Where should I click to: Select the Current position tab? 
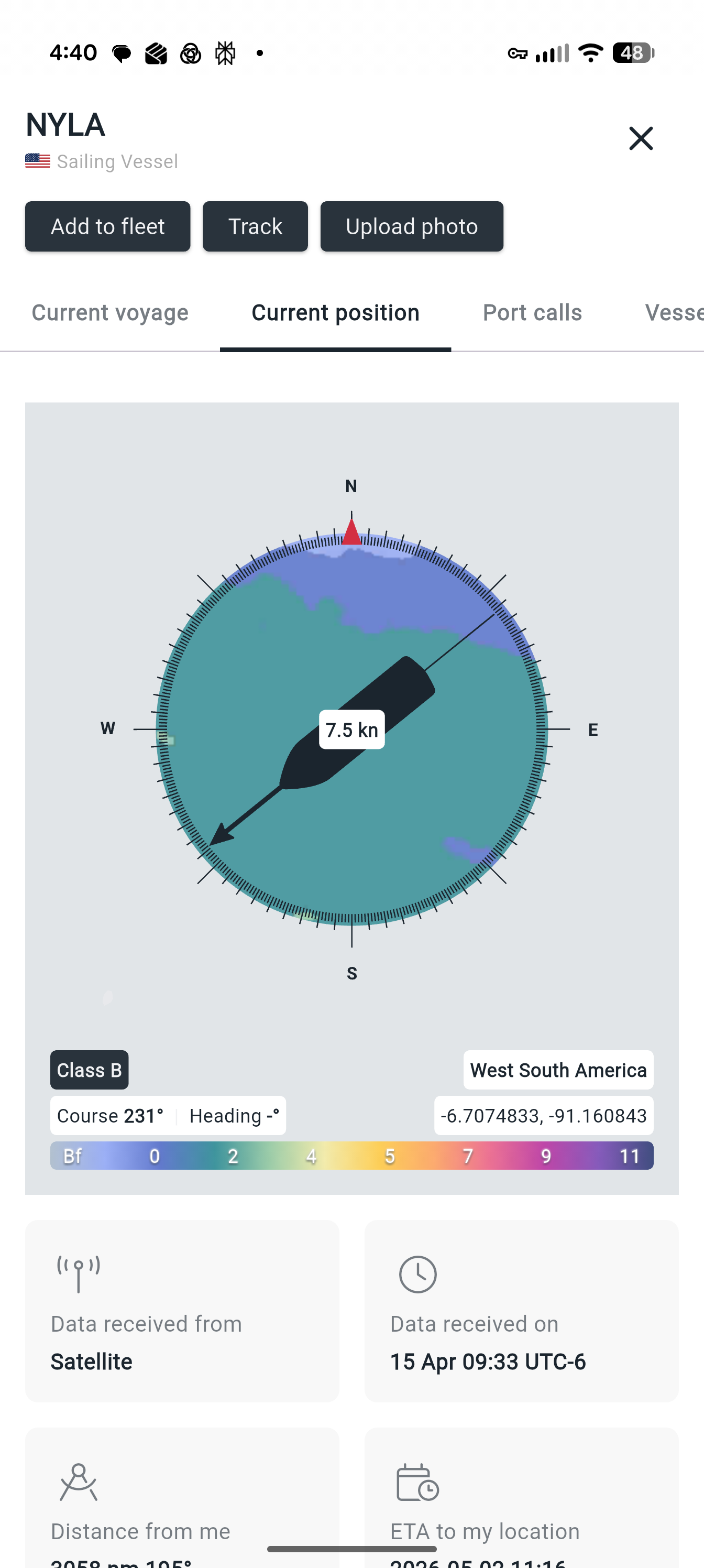335,313
